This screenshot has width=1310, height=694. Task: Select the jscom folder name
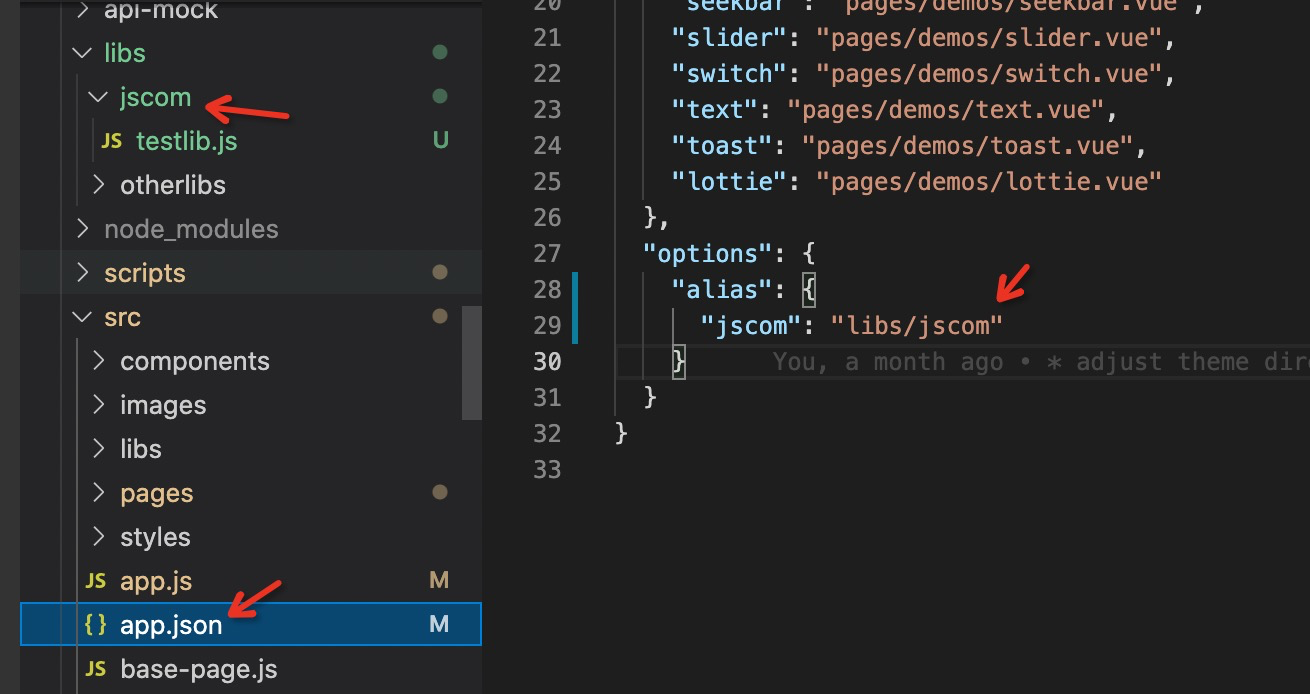point(155,97)
